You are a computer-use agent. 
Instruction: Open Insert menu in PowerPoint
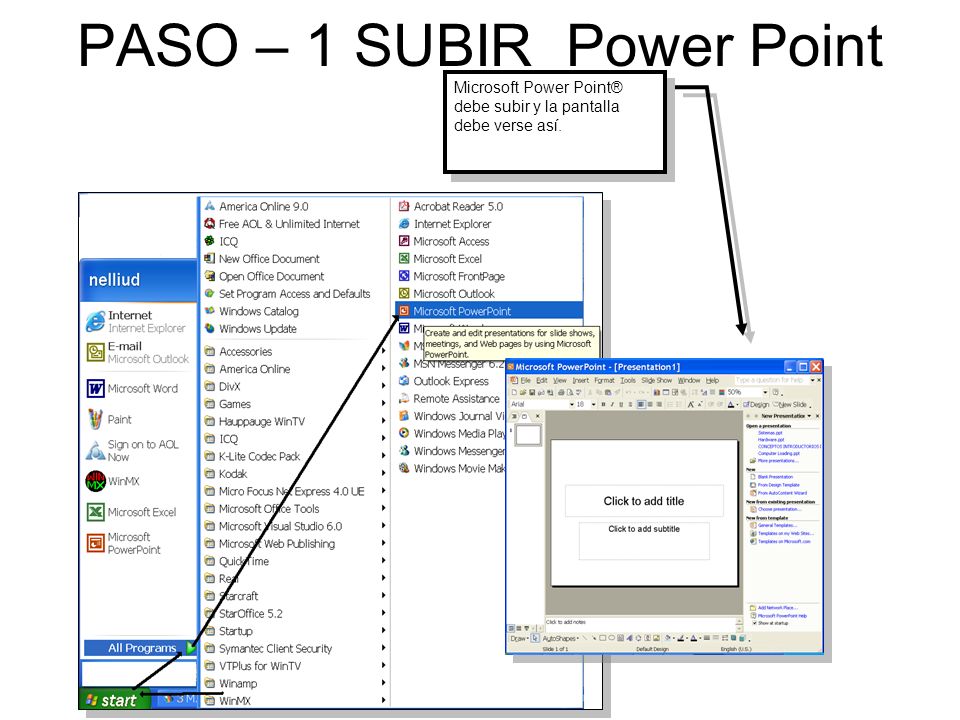(x=581, y=380)
